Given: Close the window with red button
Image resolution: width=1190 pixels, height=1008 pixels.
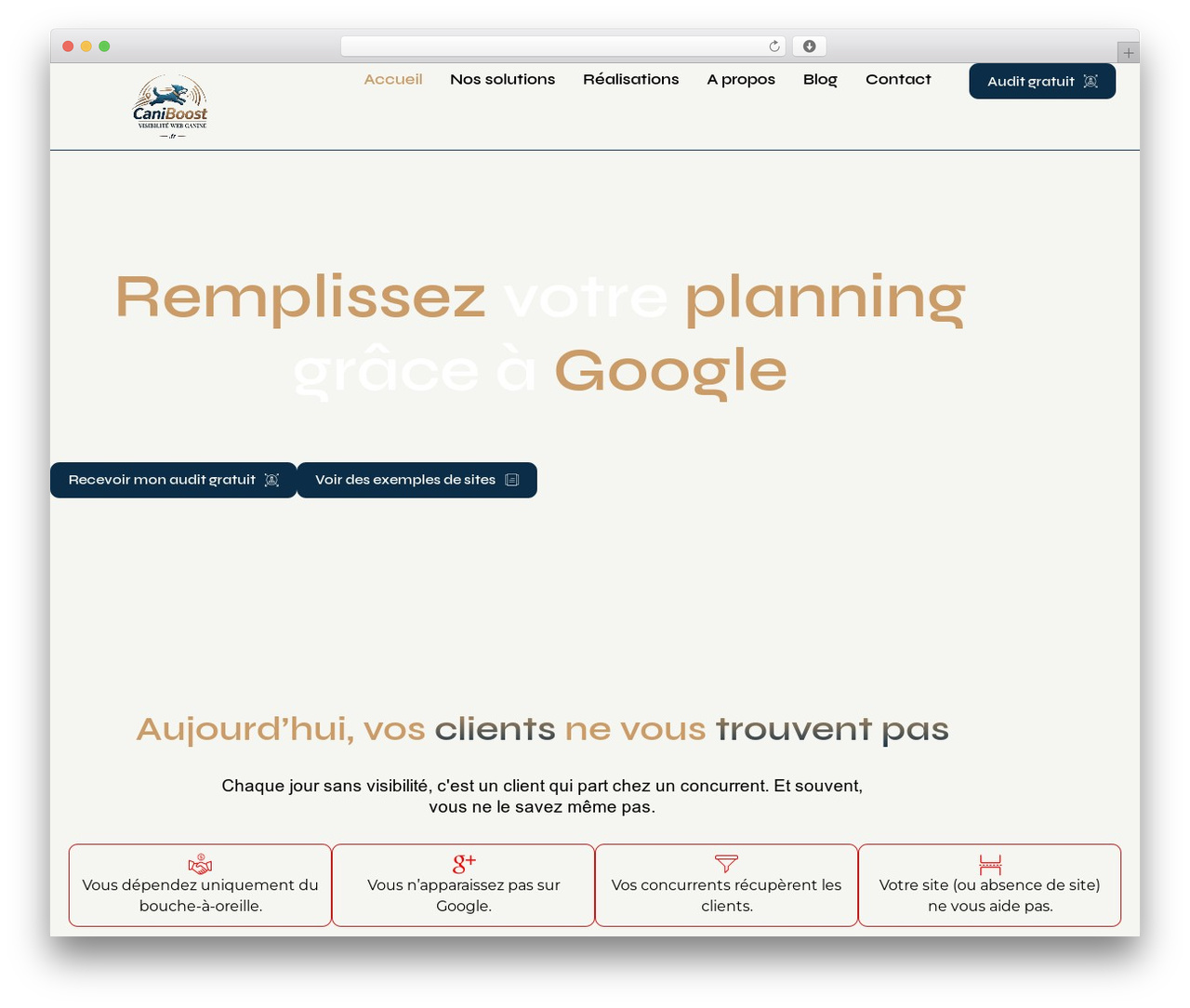Looking at the screenshot, I should (68, 46).
